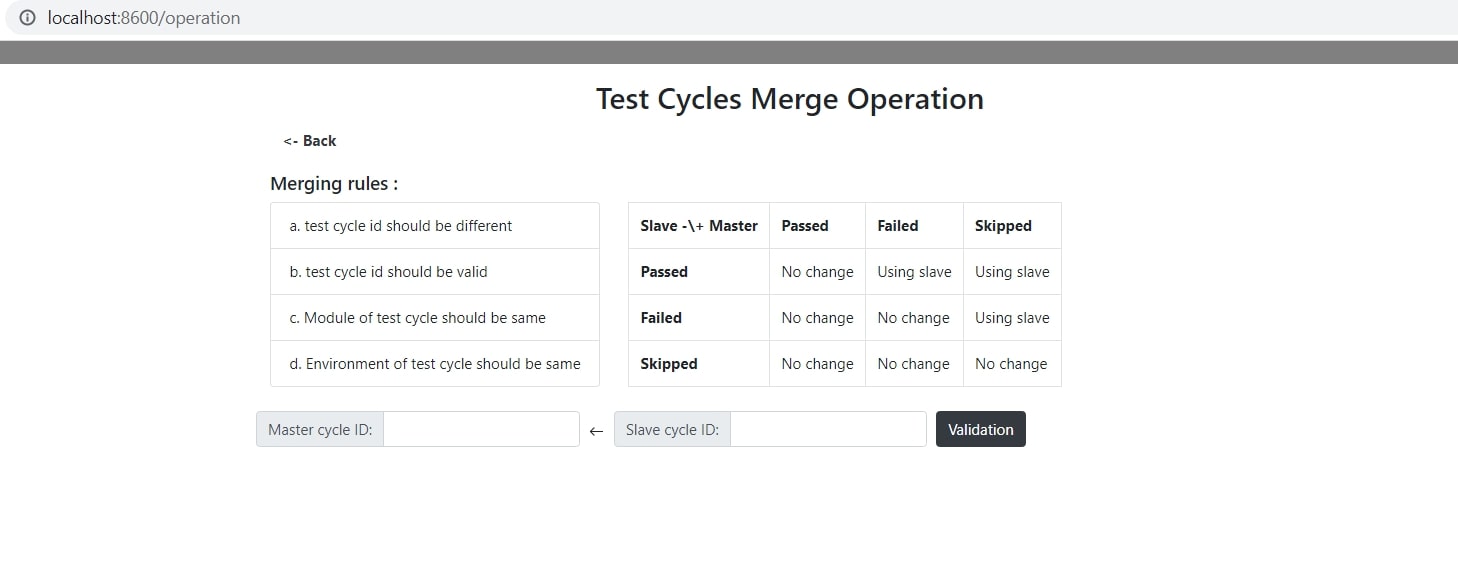Viewport: 1458px width, 584px height.
Task: Click inside the Master cycle ID field
Action: point(482,429)
